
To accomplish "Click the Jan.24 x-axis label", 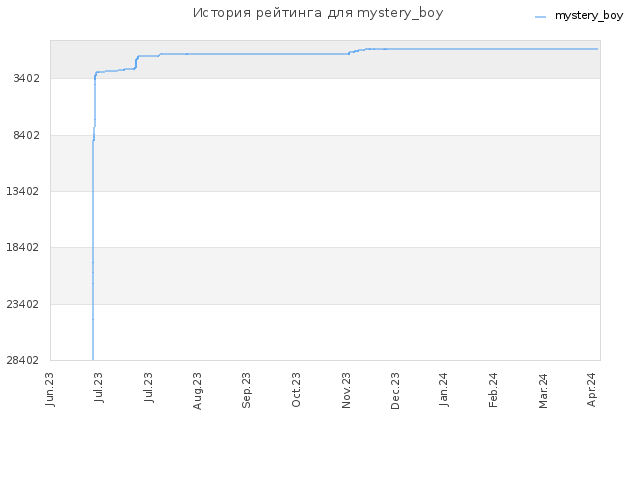I will (x=444, y=389).
